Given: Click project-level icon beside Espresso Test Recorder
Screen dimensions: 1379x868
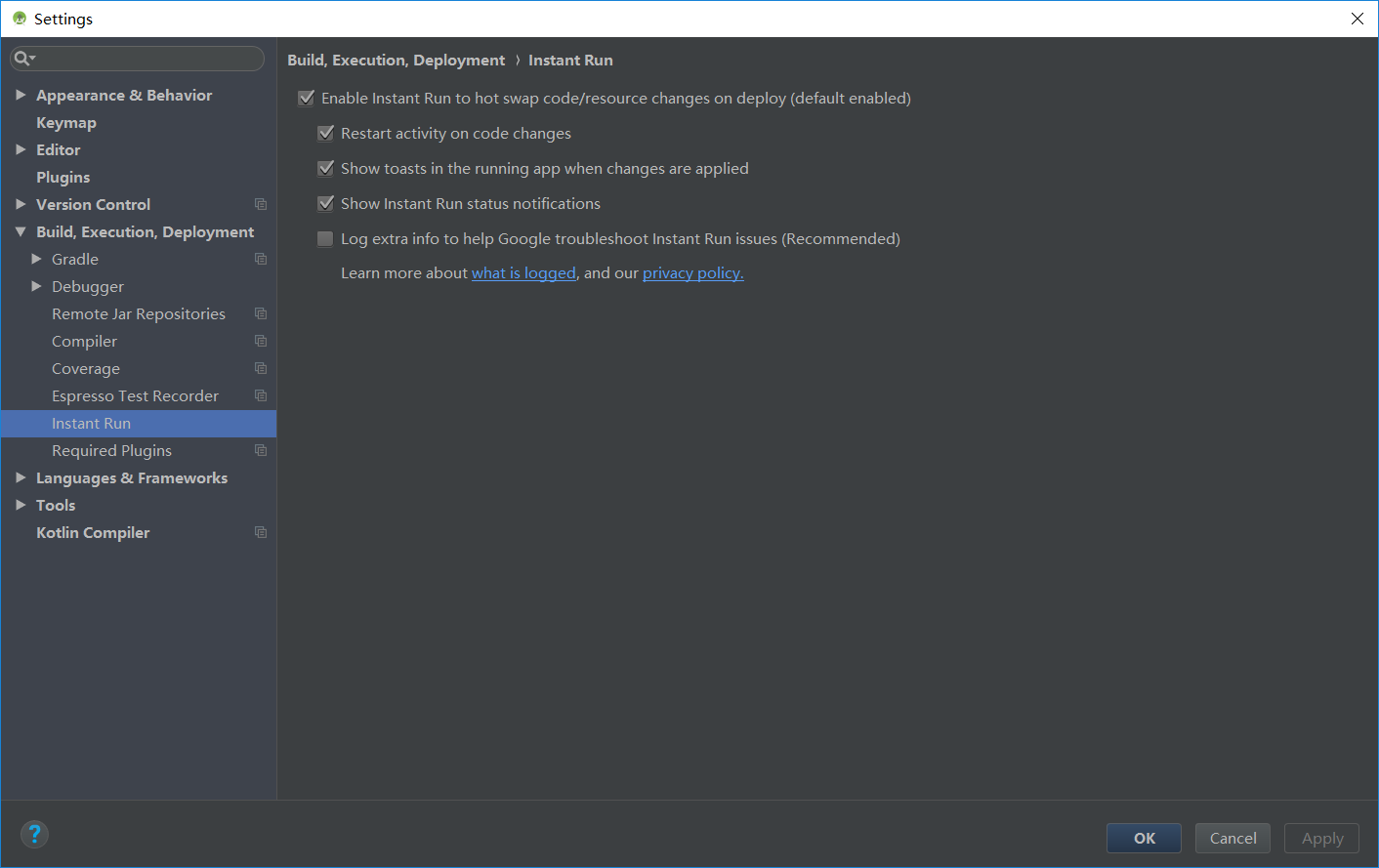Looking at the screenshot, I should click(x=261, y=395).
